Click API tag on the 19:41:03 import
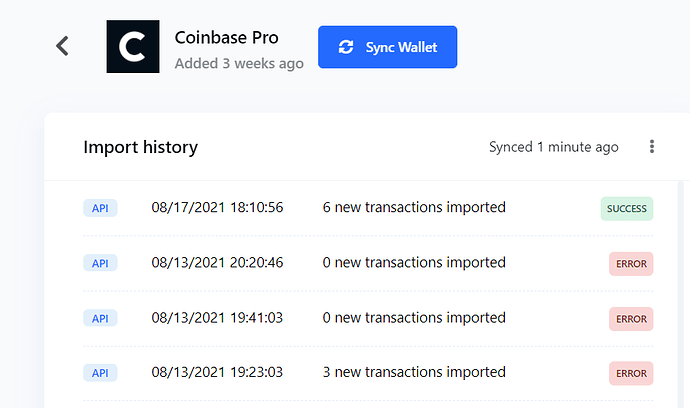This screenshot has height=408, width=690. [100, 318]
